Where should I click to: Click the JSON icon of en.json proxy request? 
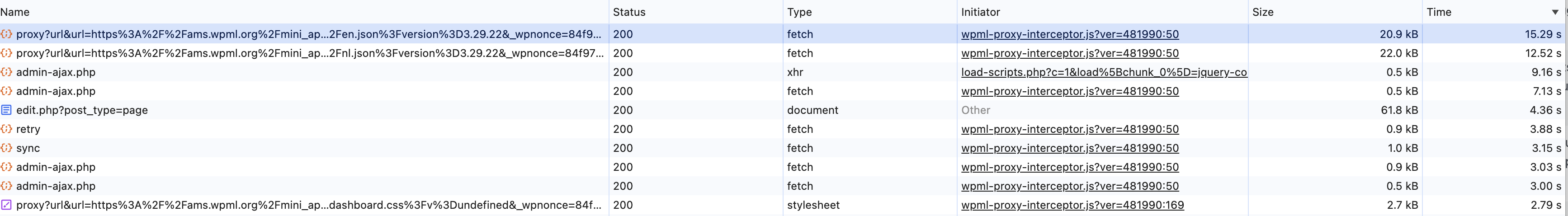[7, 34]
